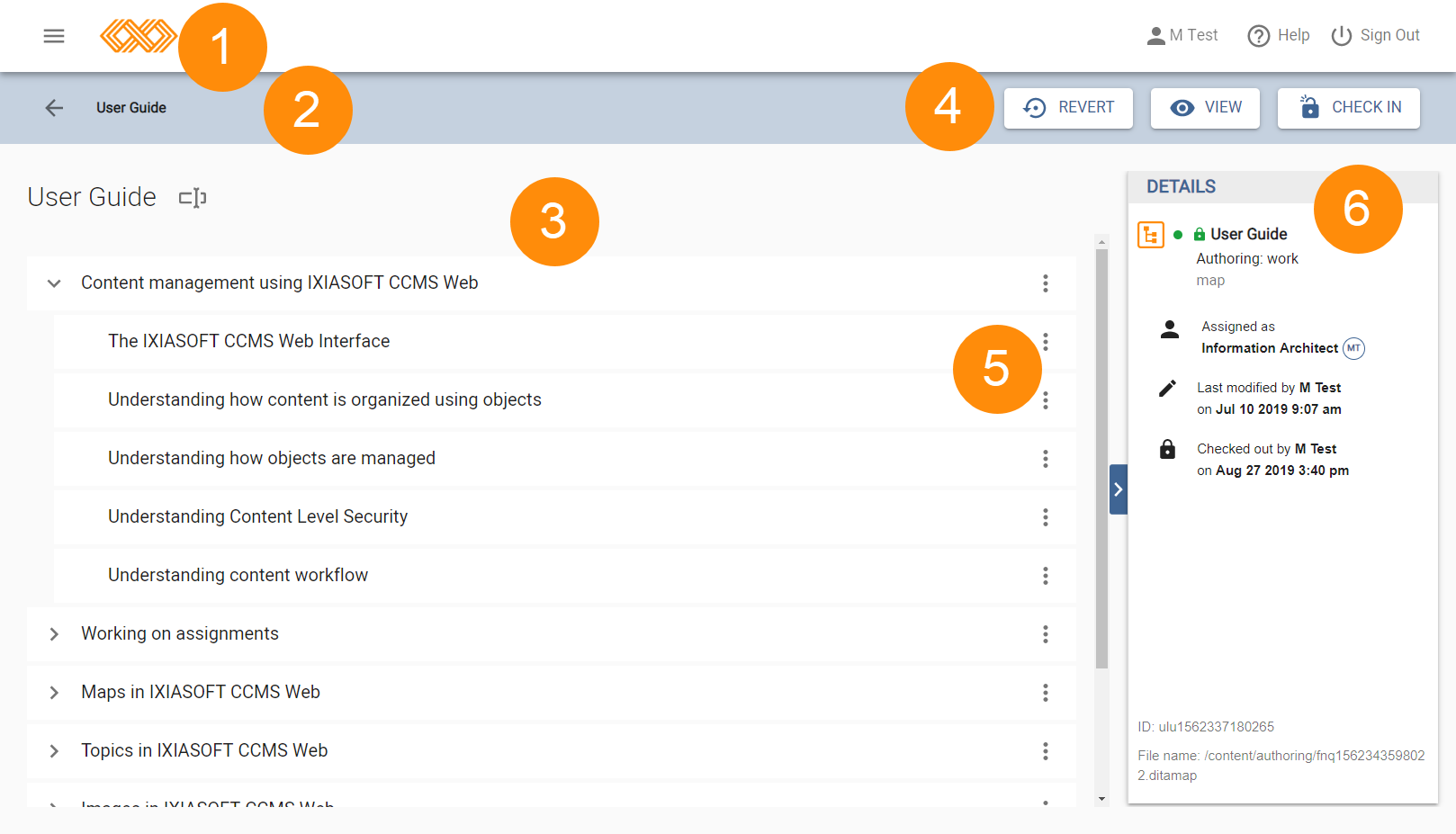The height and width of the screenshot is (834, 1456).
Task: Click the pencil icon by Last modified
Action: point(1167,388)
